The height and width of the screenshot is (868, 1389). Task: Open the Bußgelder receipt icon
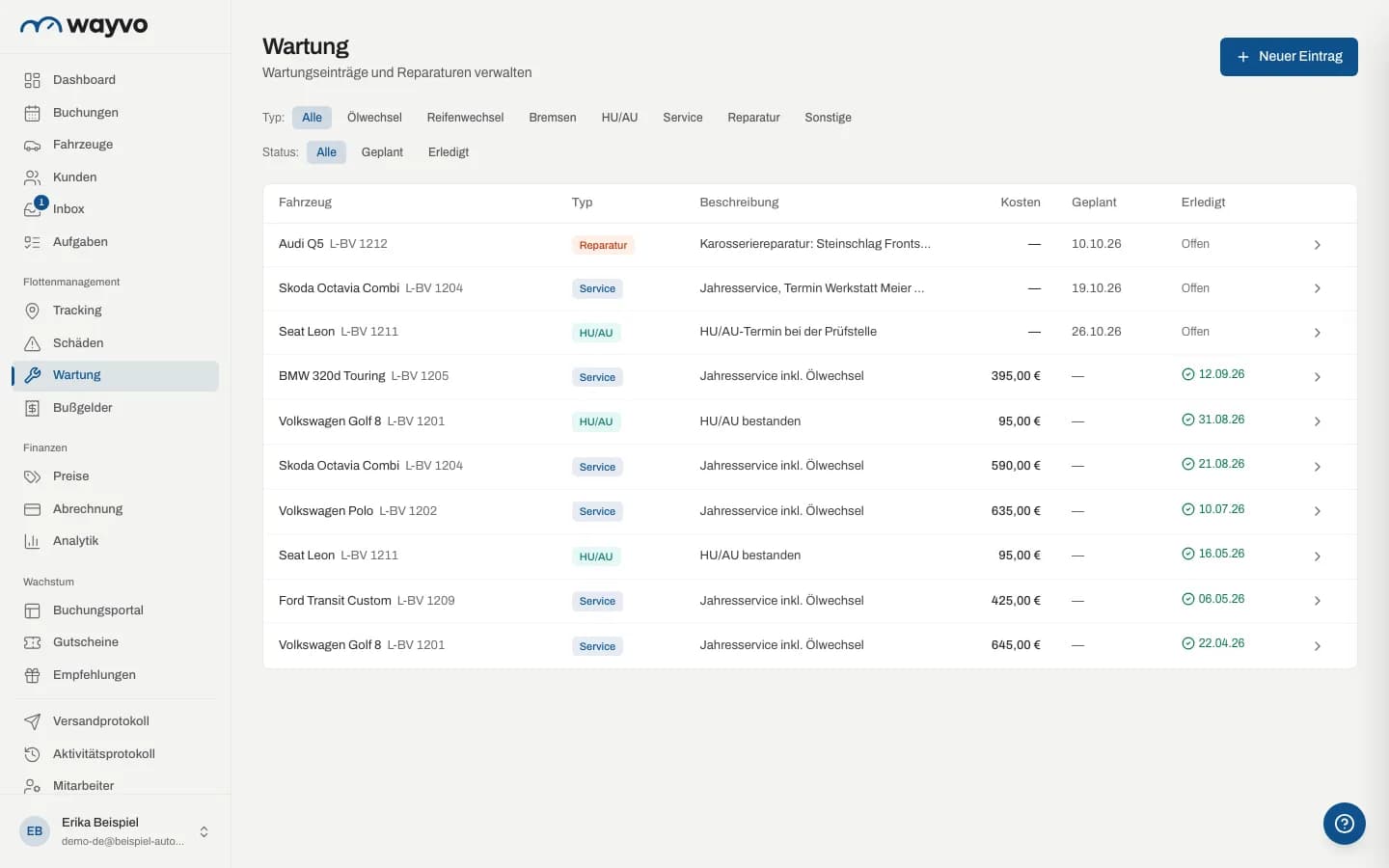pyautogui.click(x=32, y=408)
